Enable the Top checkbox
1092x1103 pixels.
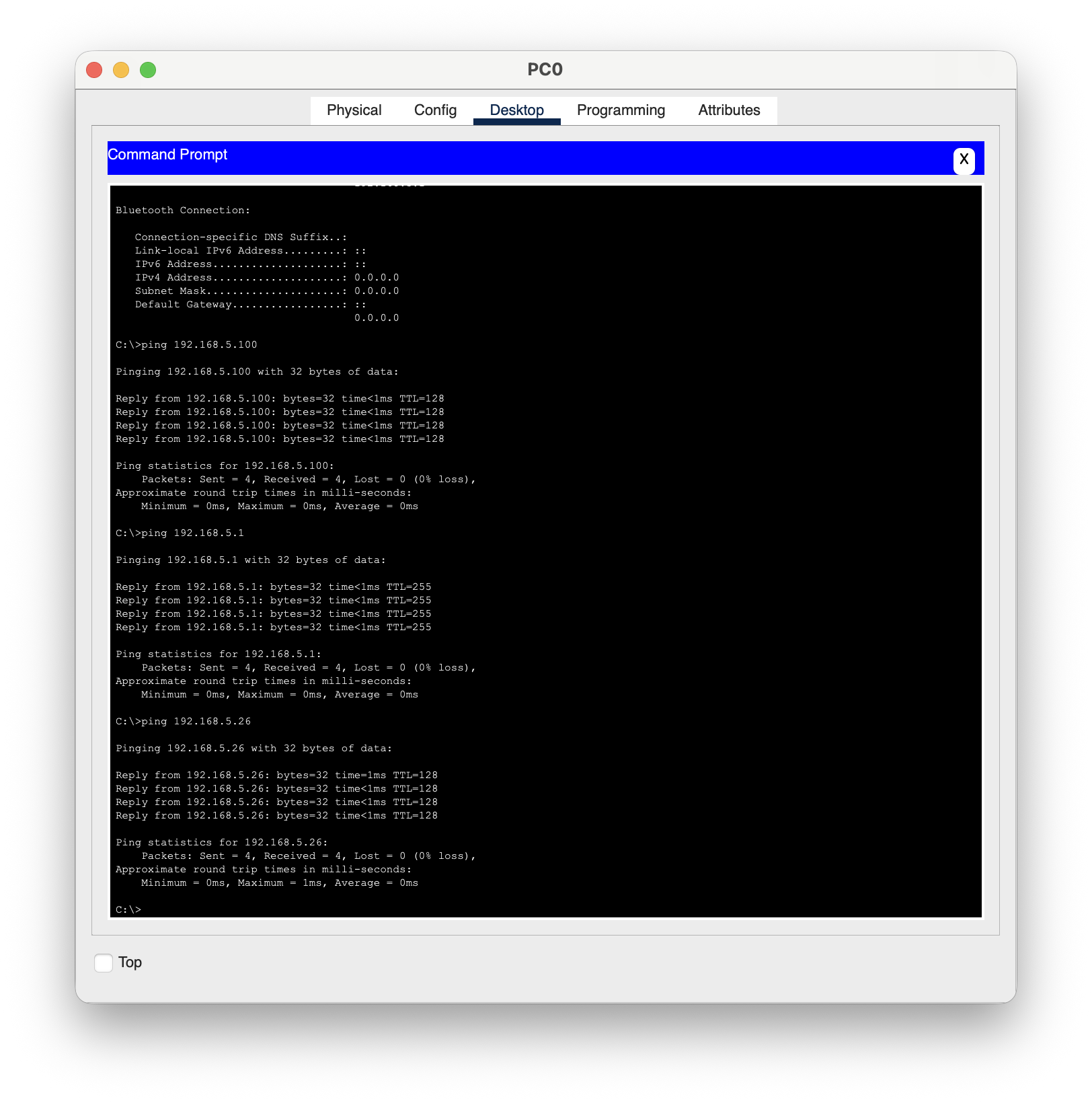(x=104, y=962)
